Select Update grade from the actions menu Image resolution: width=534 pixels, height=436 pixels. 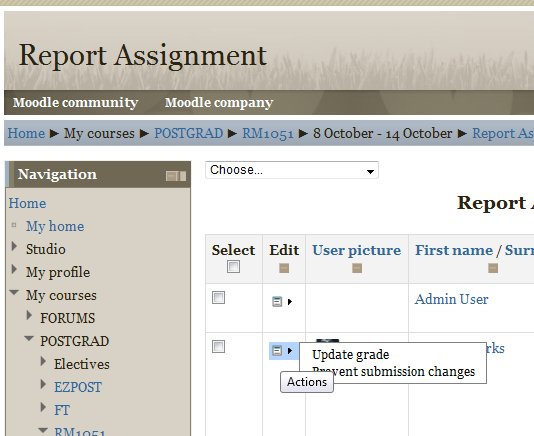click(x=350, y=355)
